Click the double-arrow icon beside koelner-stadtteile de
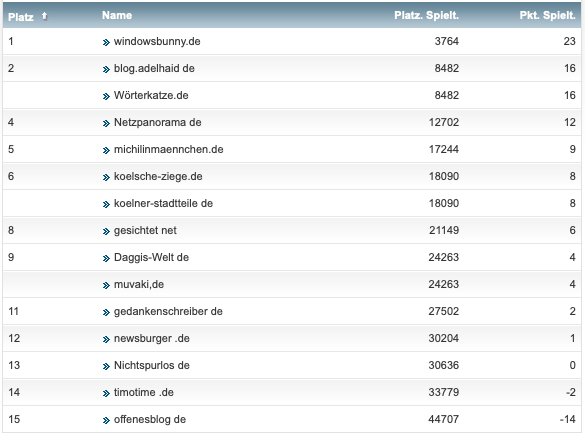The image size is (585, 435). 106,204
